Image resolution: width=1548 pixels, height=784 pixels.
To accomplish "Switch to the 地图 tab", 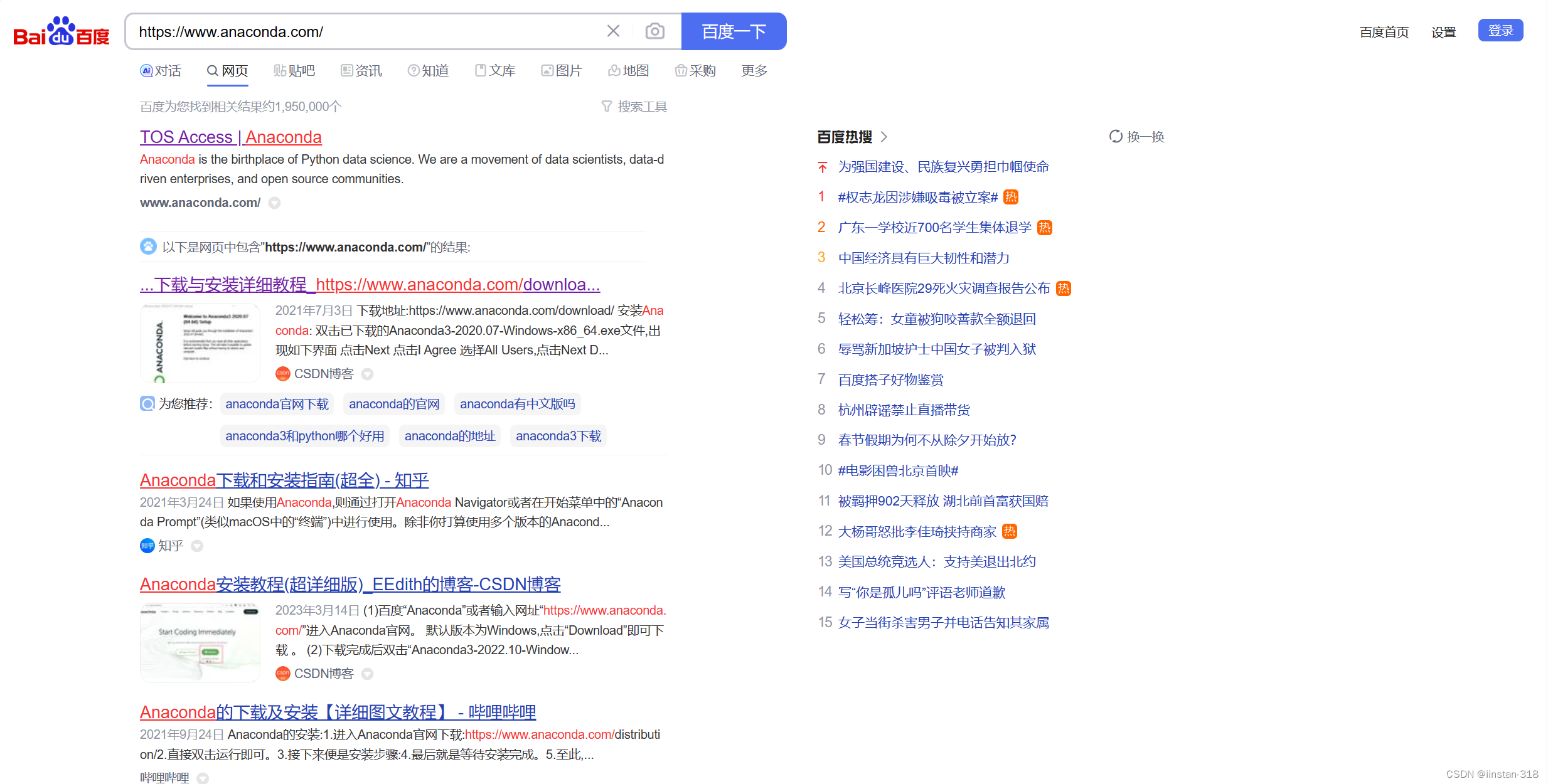I will point(628,71).
